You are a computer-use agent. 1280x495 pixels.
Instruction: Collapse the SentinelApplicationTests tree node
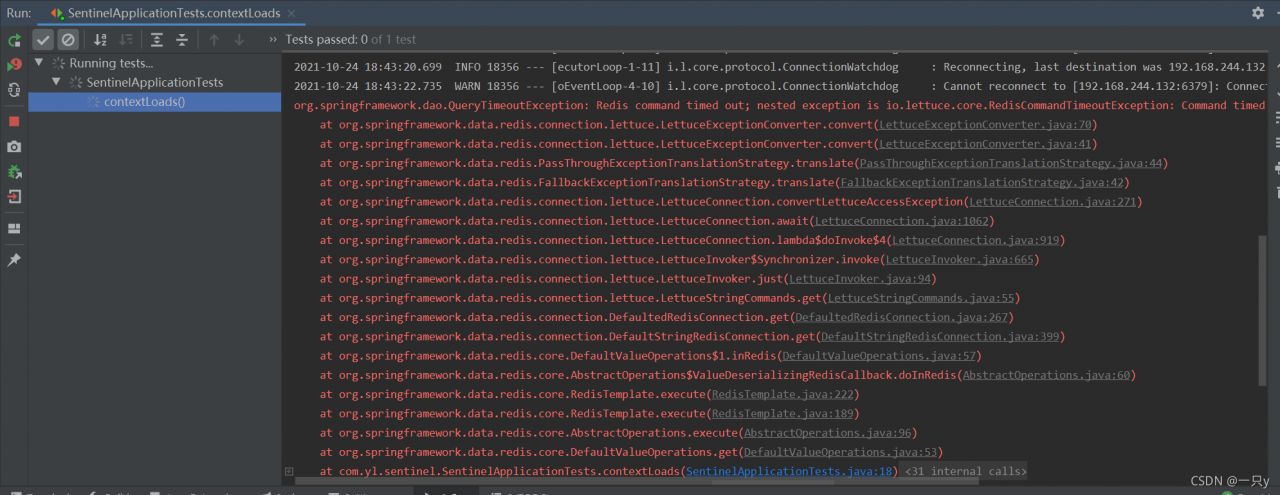pyautogui.click(x=57, y=82)
